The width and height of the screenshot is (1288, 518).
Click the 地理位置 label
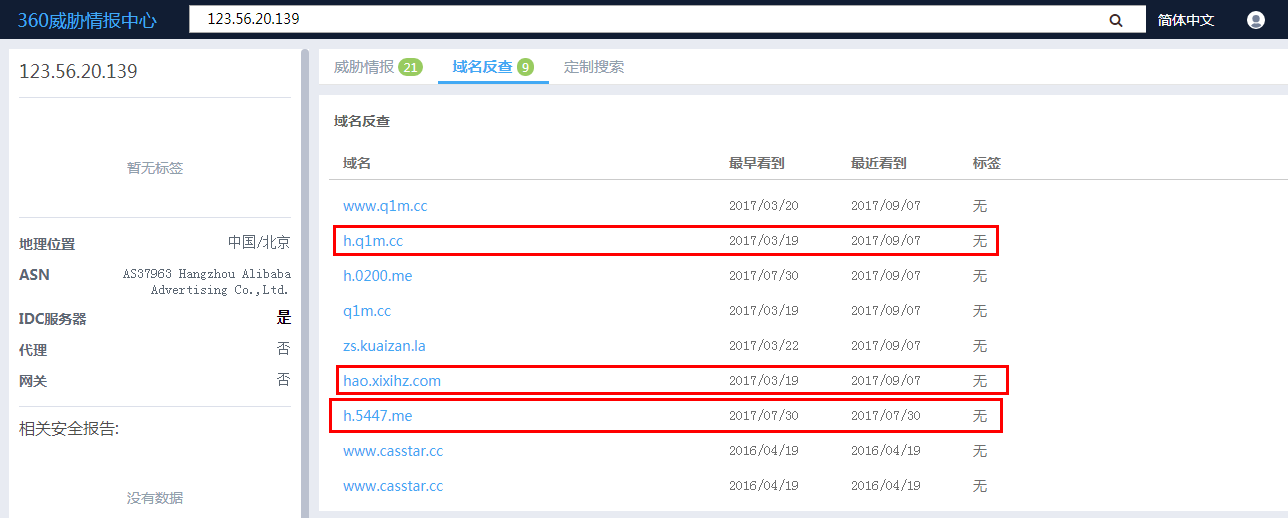47,244
